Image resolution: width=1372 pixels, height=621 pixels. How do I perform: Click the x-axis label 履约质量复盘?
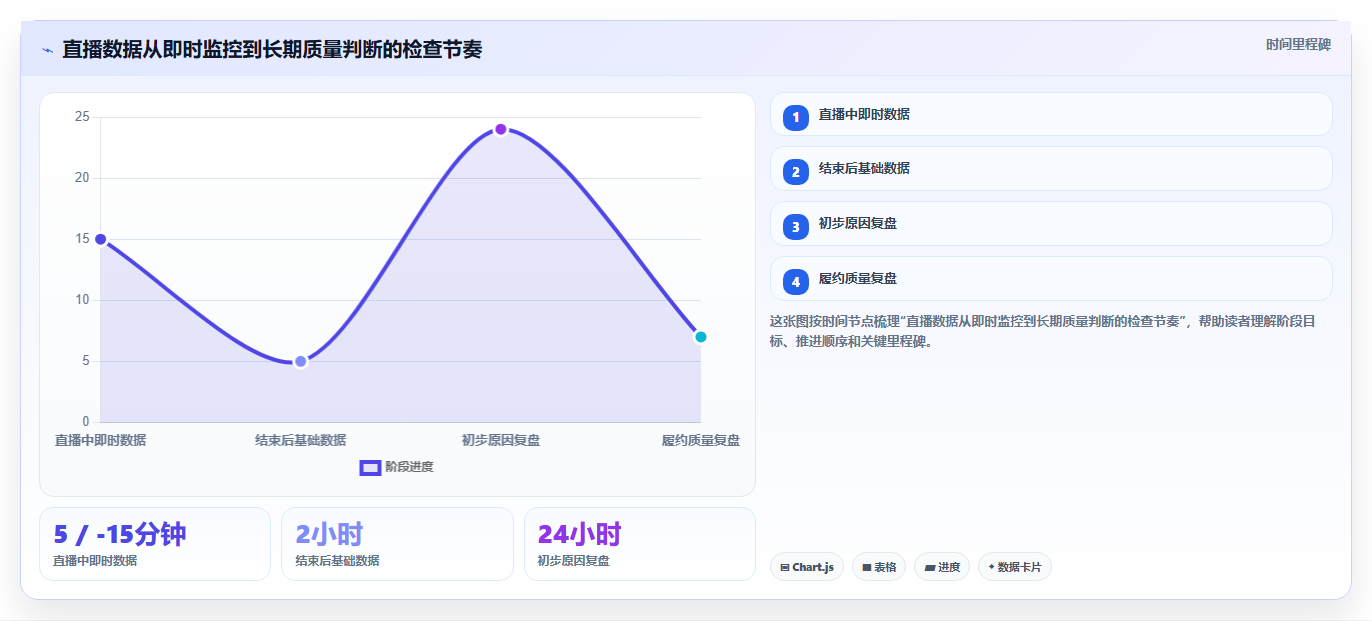coord(701,440)
